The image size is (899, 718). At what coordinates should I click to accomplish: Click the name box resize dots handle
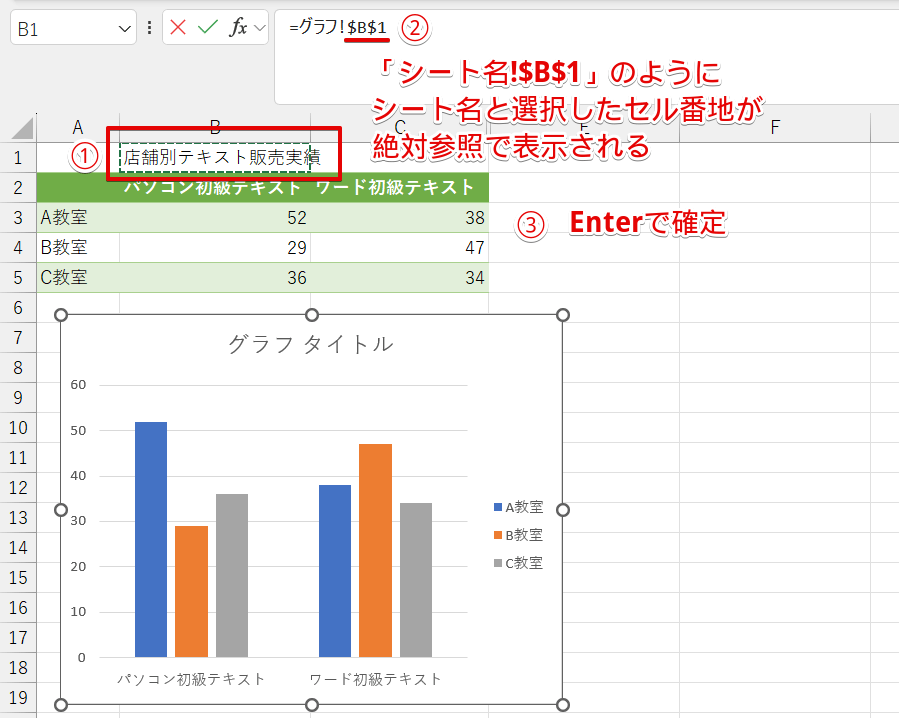[x=150, y=28]
